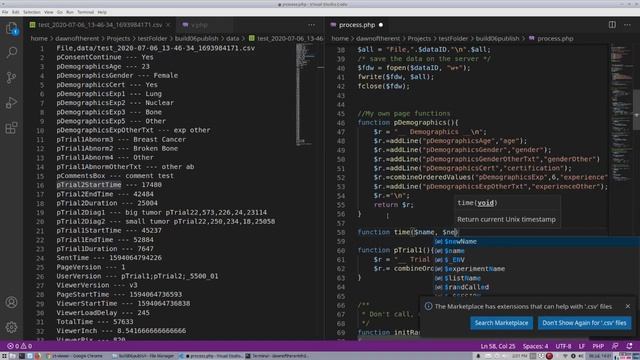640x360 pixels.
Task: Select $_ENV autocomplete suggestion
Action: point(536,260)
